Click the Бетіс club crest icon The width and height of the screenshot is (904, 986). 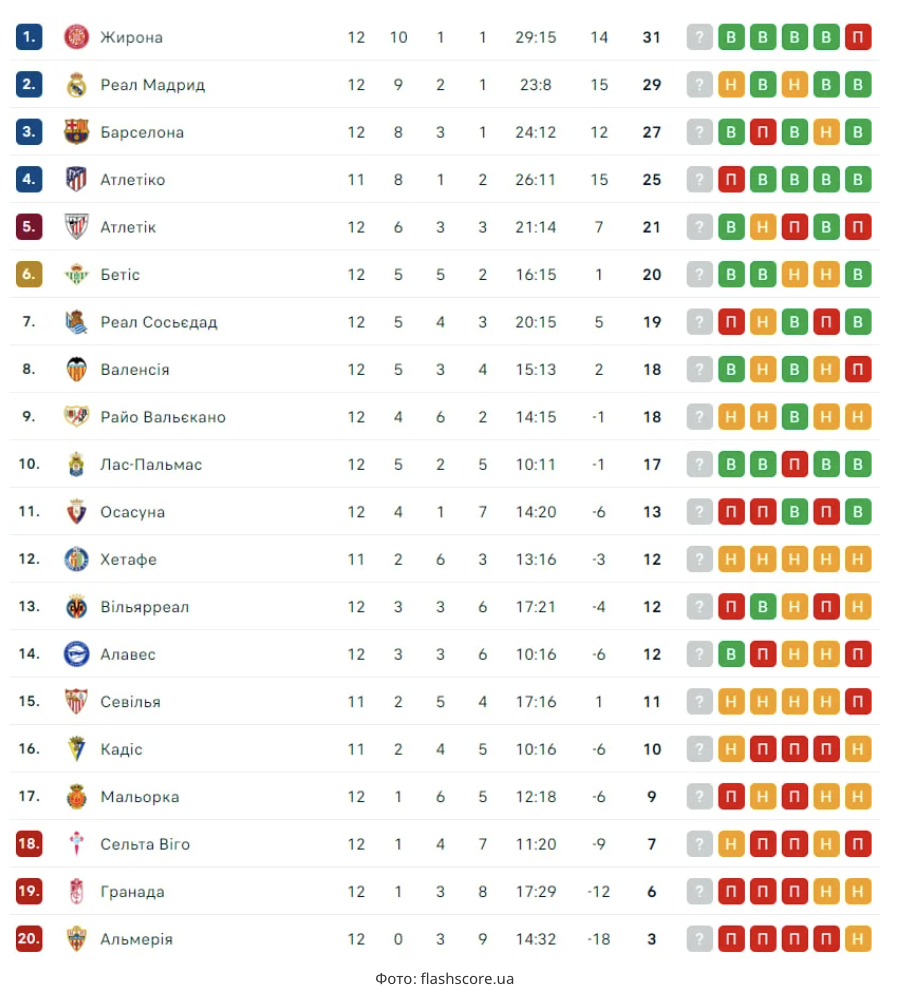[x=77, y=274]
